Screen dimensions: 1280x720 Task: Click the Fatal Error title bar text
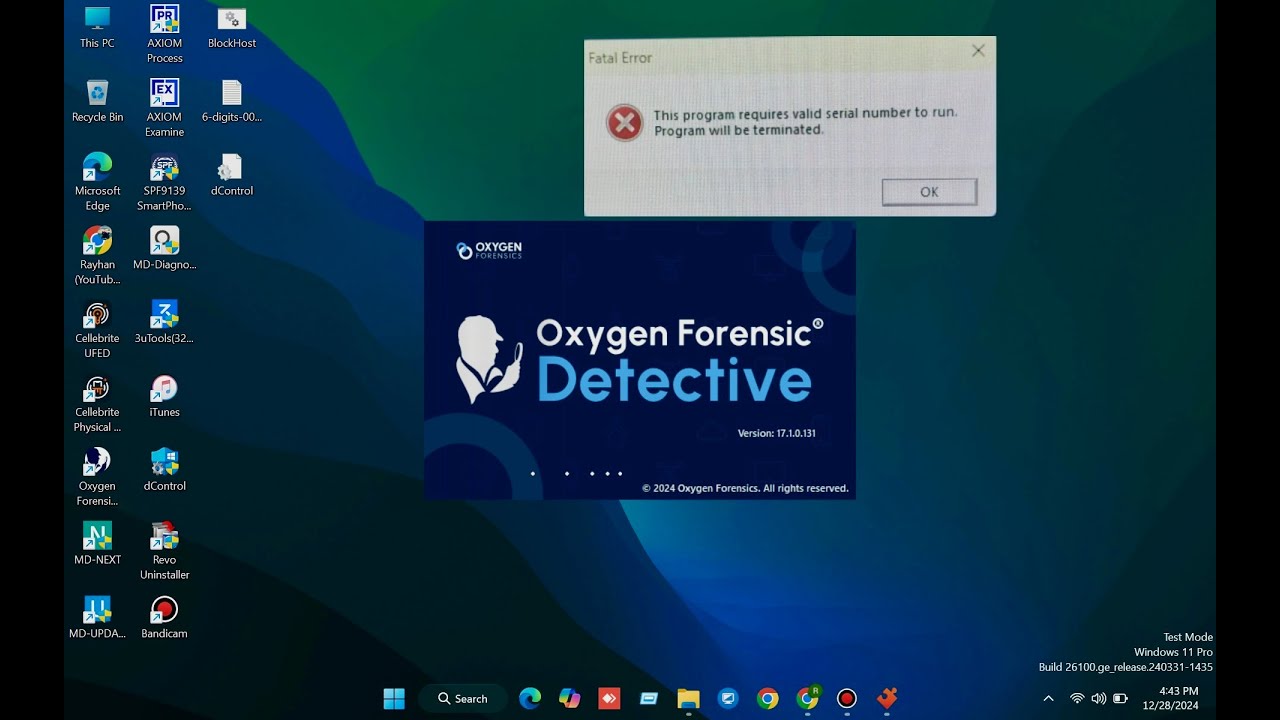[x=620, y=58]
